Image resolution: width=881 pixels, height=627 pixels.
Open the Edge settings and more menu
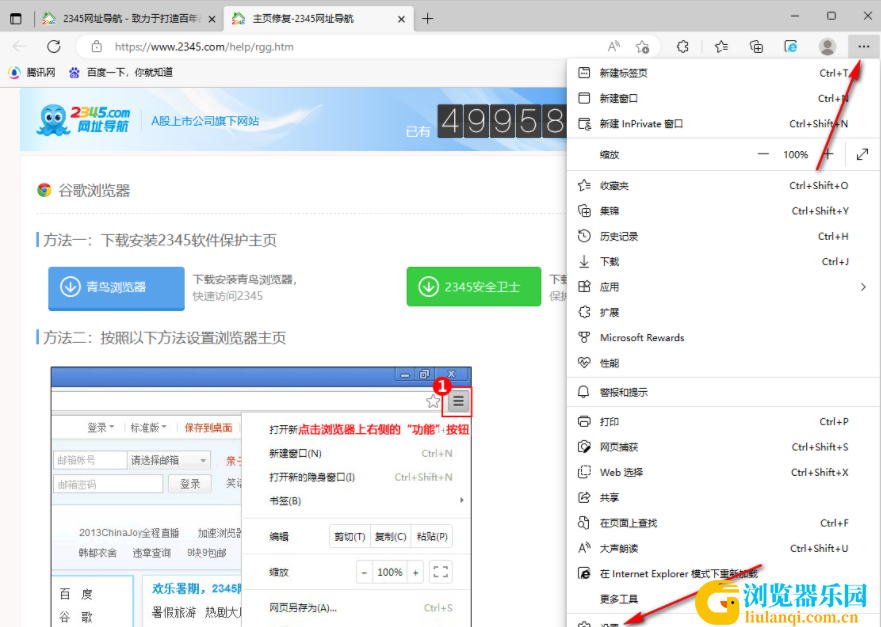[x=864, y=47]
